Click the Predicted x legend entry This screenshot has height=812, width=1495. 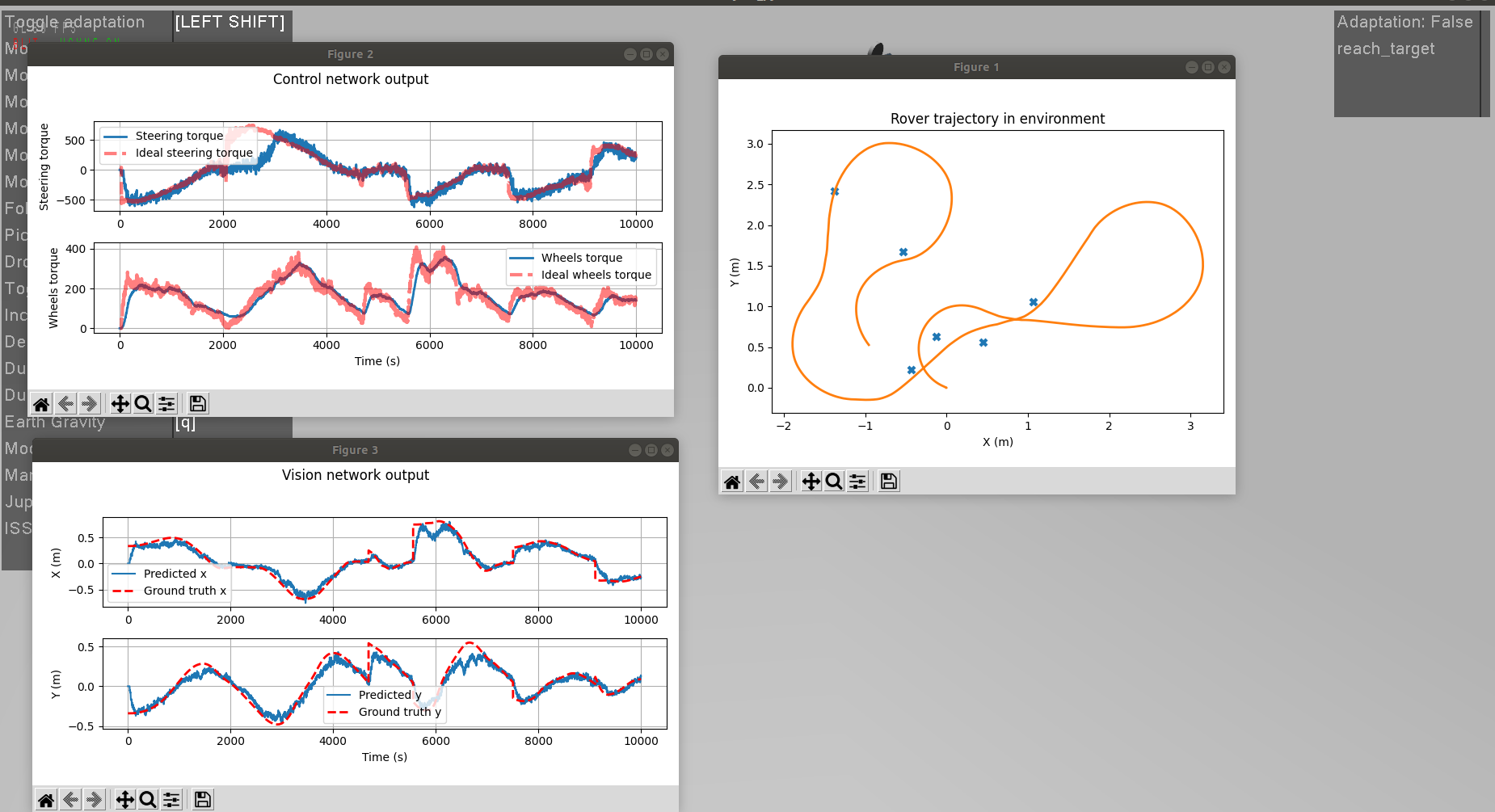coord(159,574)
